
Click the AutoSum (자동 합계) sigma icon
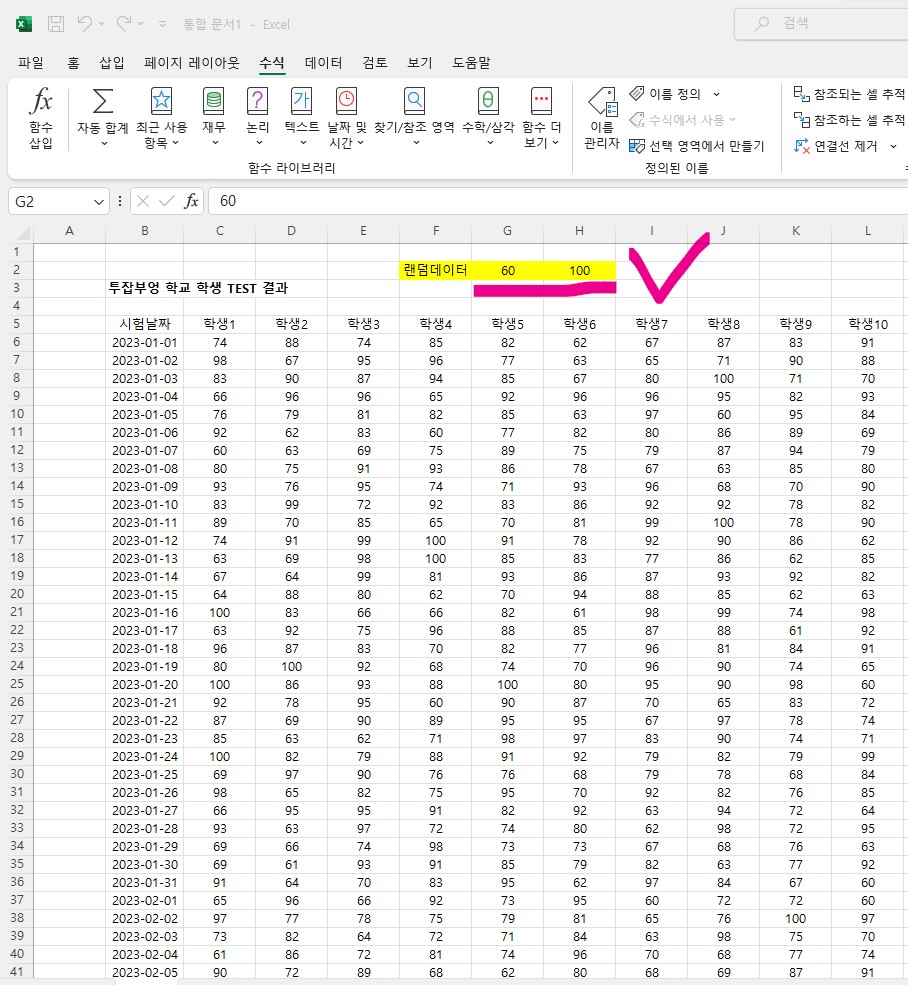(x=103, y=101)
